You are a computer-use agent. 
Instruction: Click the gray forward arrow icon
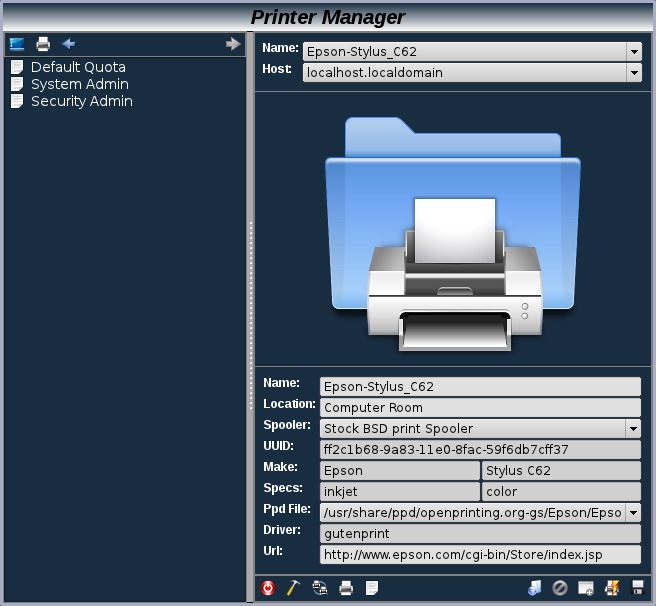[233, 44]
